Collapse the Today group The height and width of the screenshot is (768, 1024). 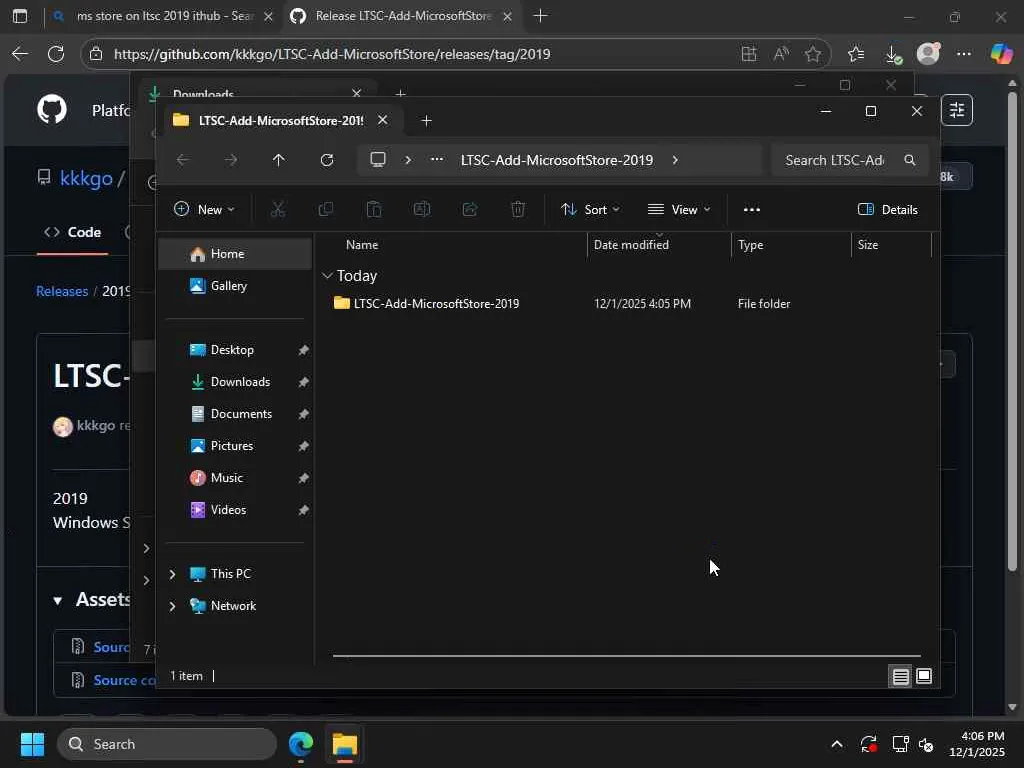(327, 276)
